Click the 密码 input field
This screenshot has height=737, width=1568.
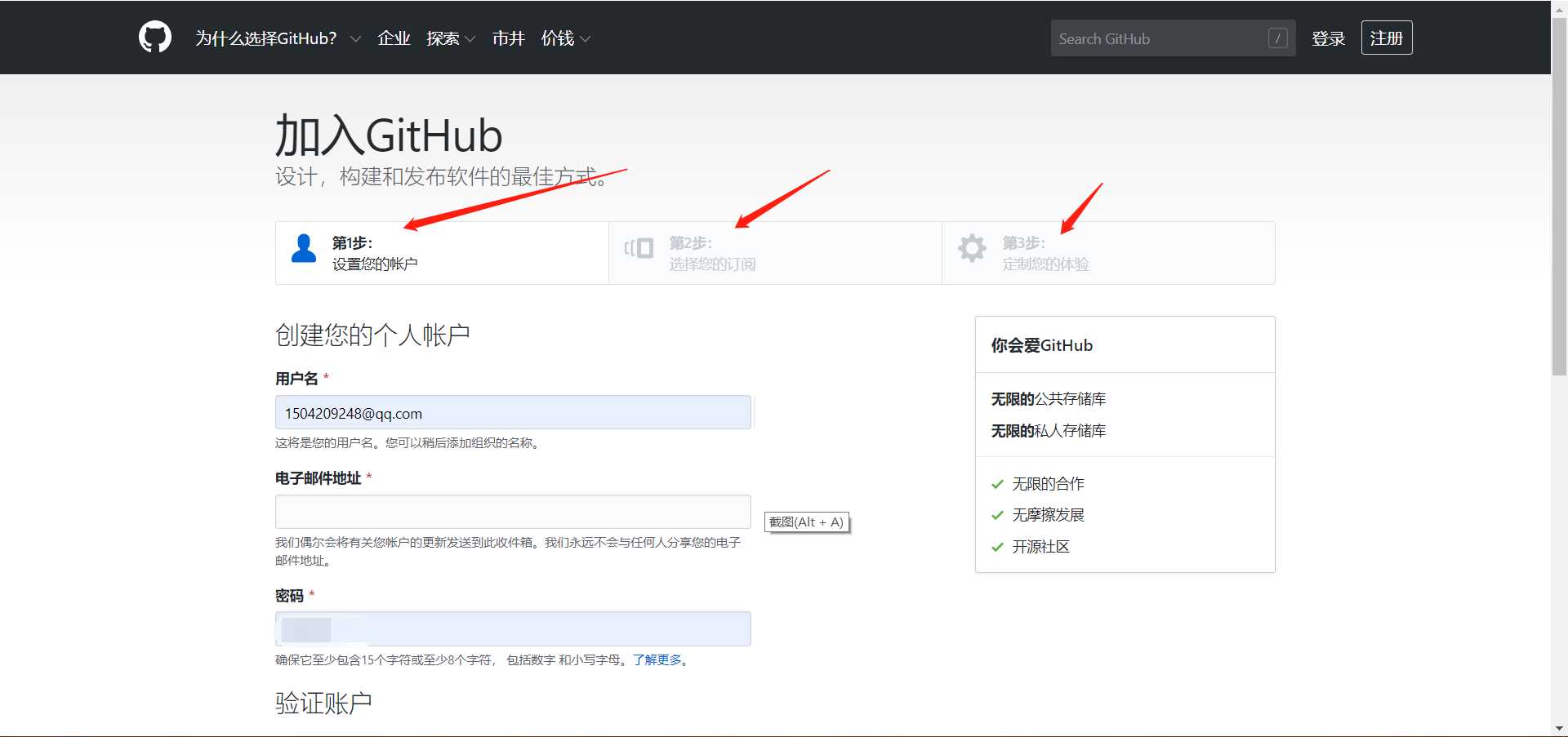(513, 629)
